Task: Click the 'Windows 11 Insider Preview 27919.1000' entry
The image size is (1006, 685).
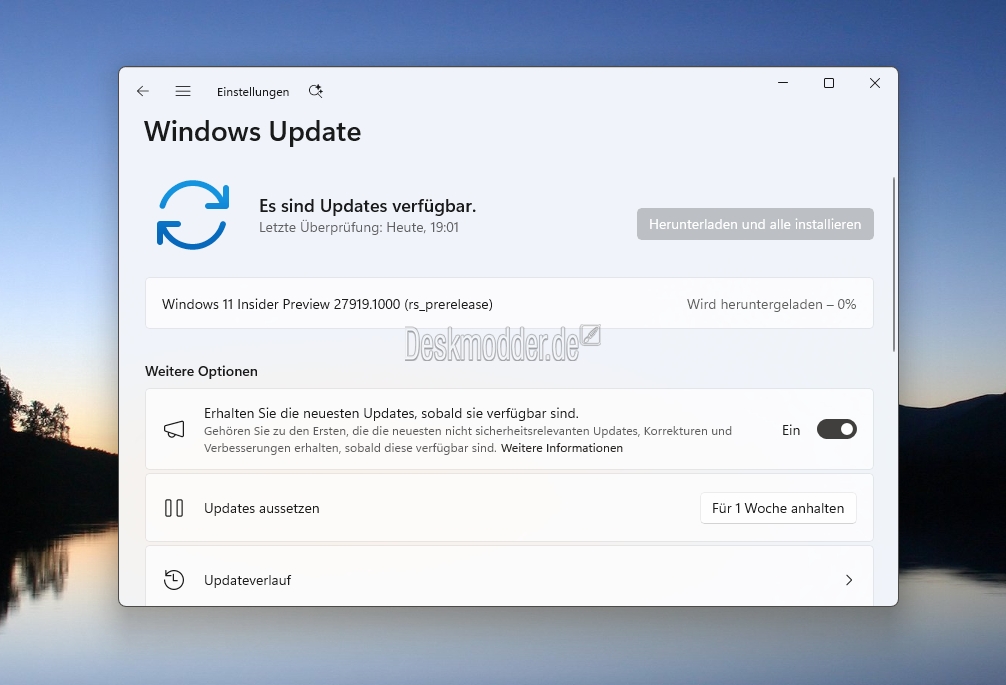Action: coord(509,303)
